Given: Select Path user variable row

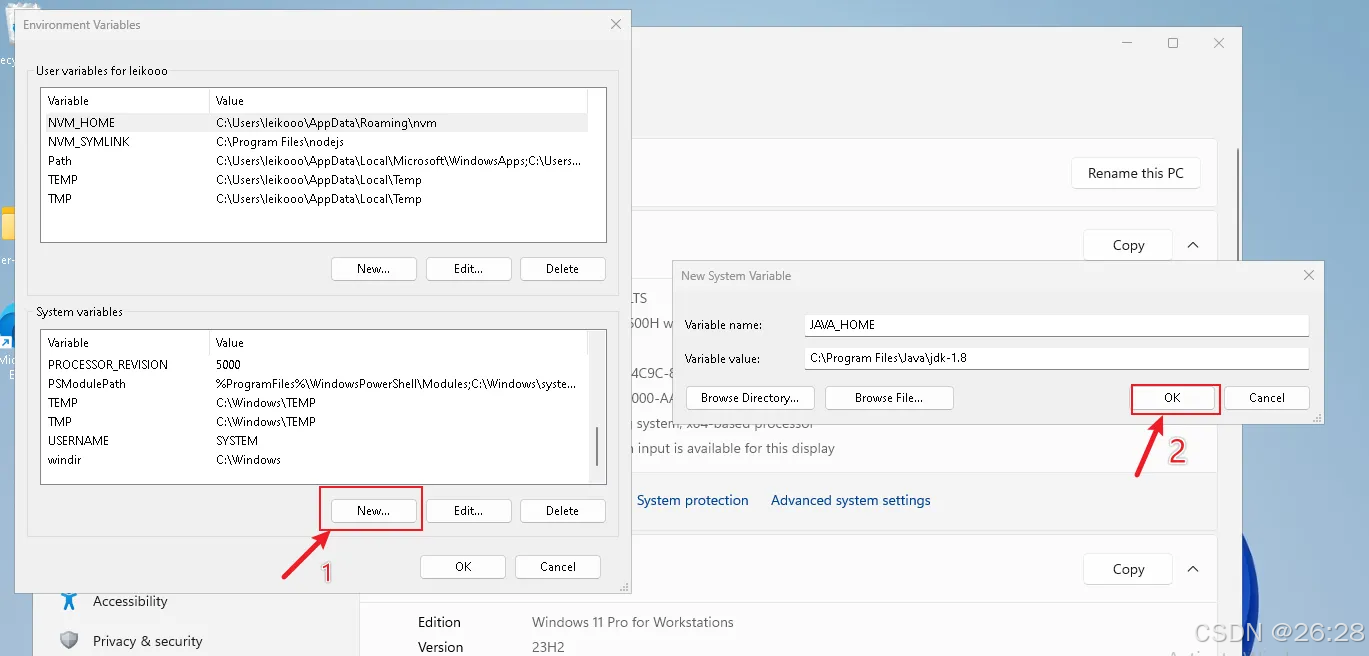Looking at the screenshot, I should [314, 161].
